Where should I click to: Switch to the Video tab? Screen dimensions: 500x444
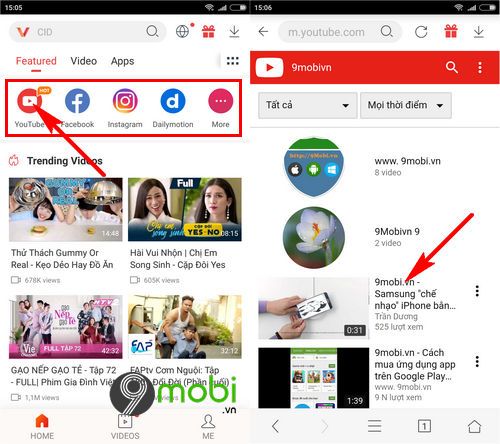(x=84, y=61)
